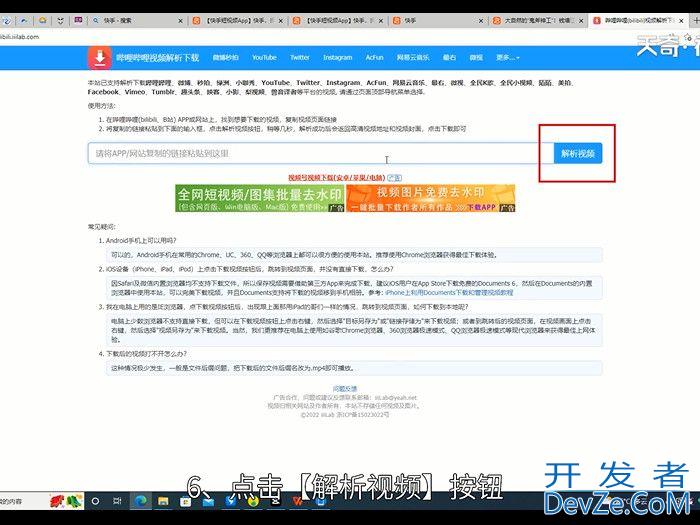Open the Mail app in the taskbar

tap(208, 501)
